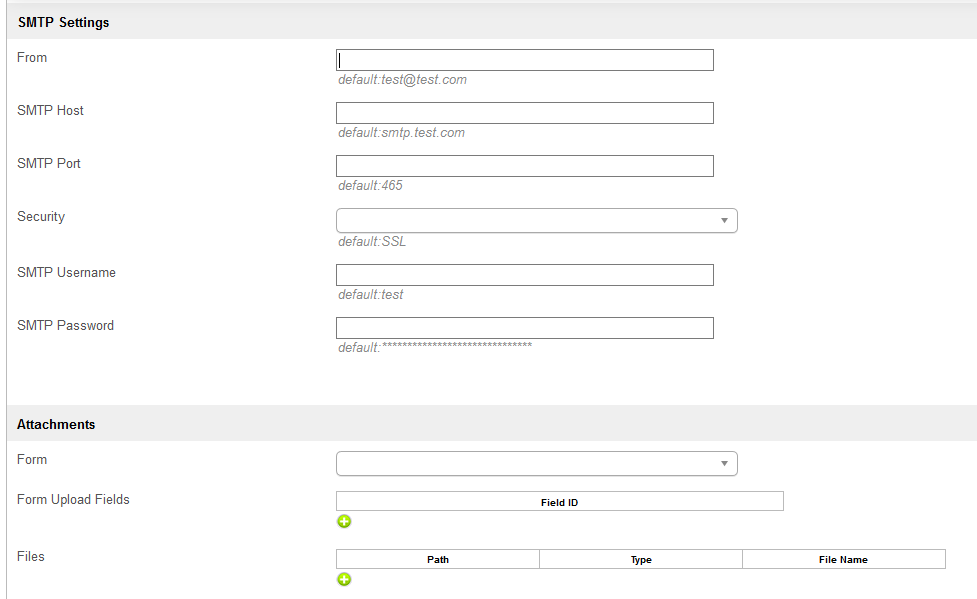Image resolution: width=977 pixels, height=599 pixels.
Task: Select the SMTP Port text box
Action: (x=525, y=166)
